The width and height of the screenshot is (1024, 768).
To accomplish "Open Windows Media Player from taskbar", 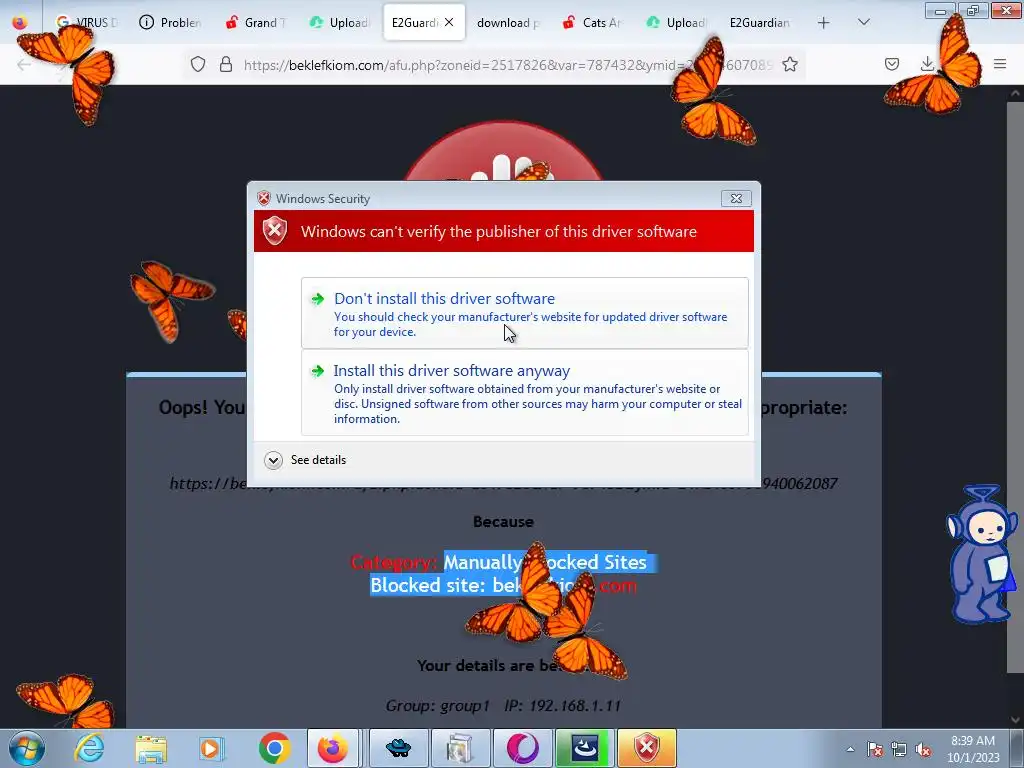I will coord(212,748).
